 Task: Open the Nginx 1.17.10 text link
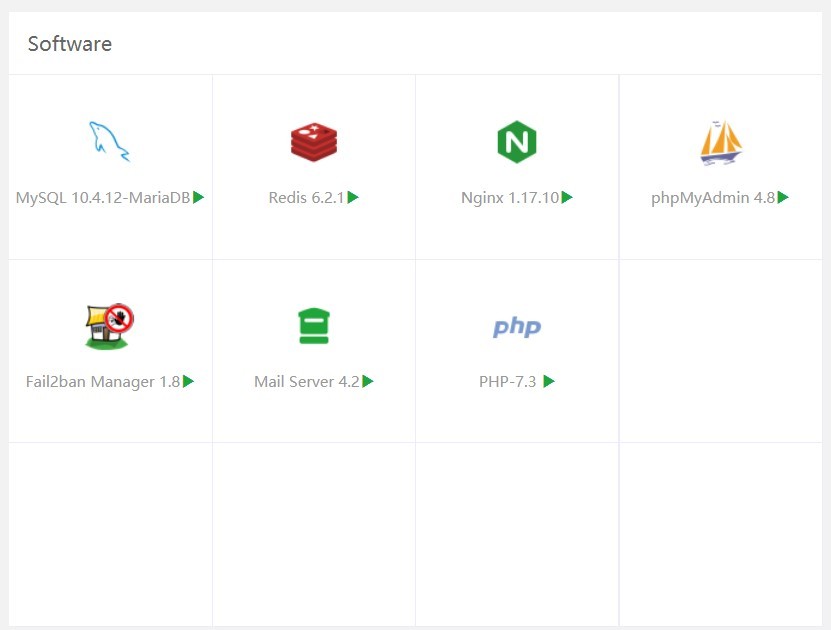[510, 198]
